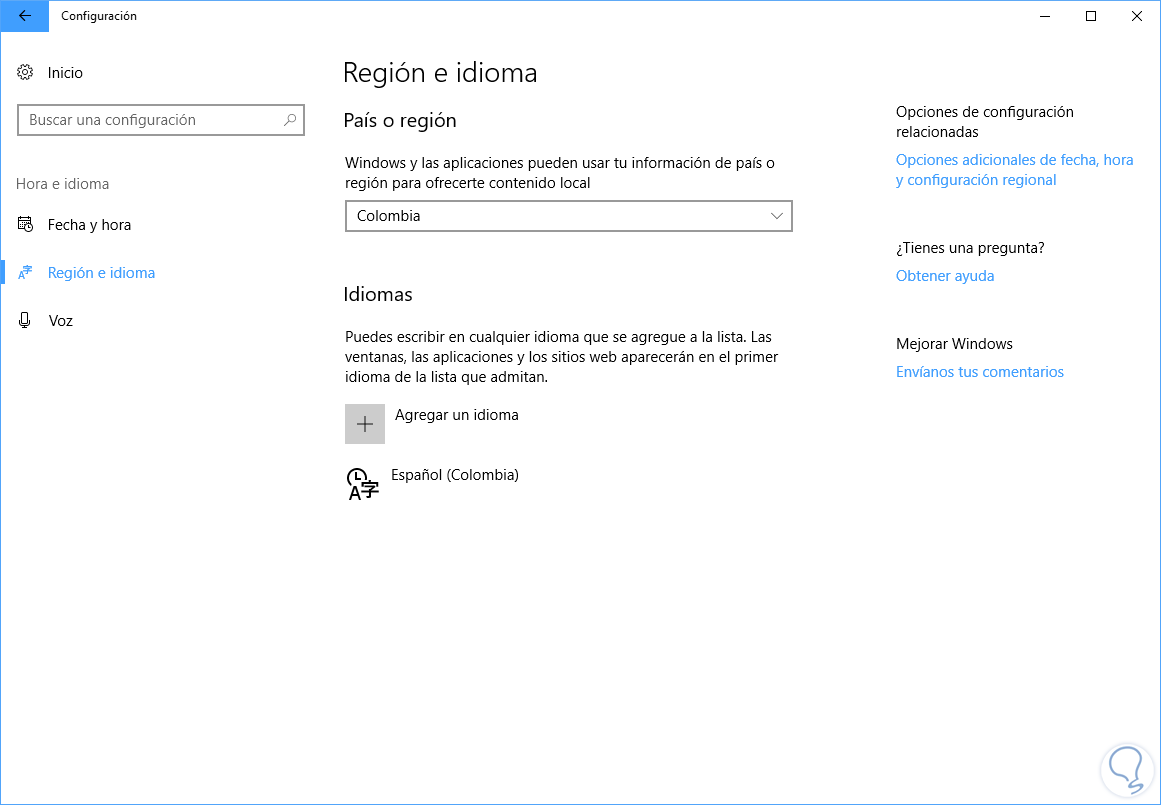Click the Configuración window title text
Image resolution: width=1161 pixels, height=805 pixels.
[98, 16]
